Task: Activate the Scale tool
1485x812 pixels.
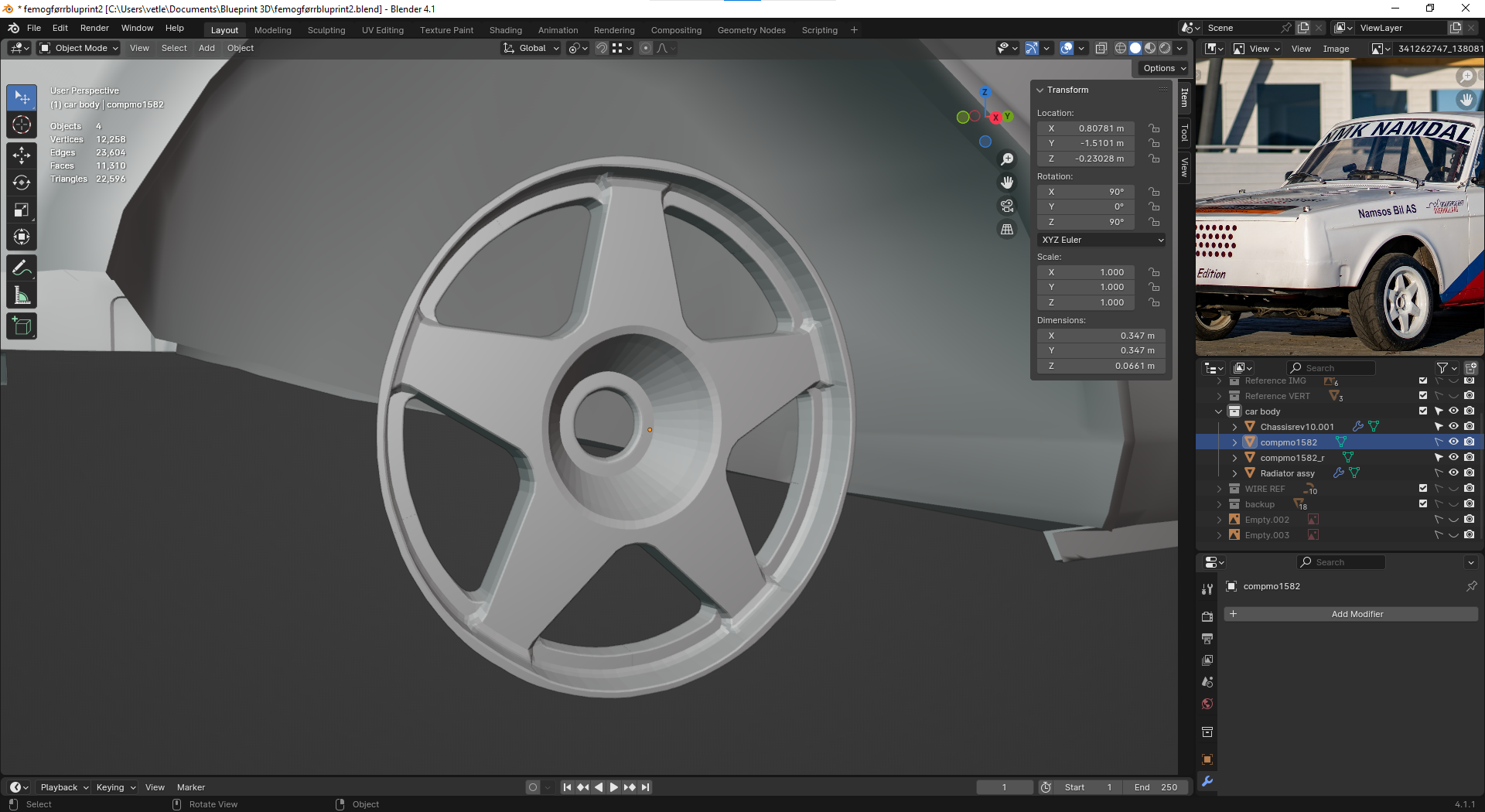Action: click(22, 210)
